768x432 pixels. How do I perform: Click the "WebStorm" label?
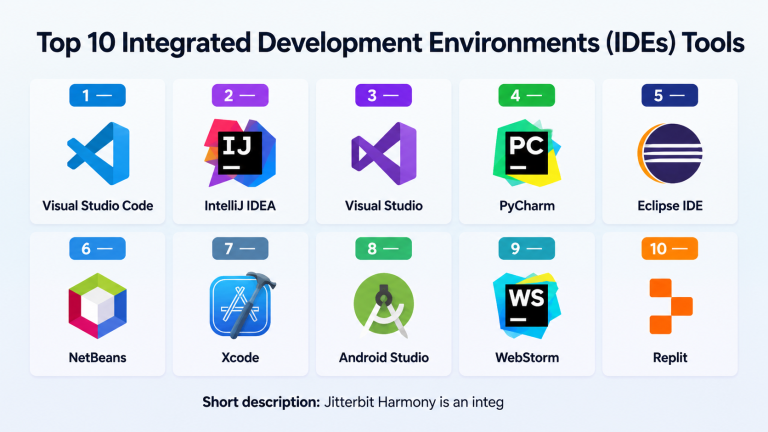pyautogui.click(x=527, y=358)
